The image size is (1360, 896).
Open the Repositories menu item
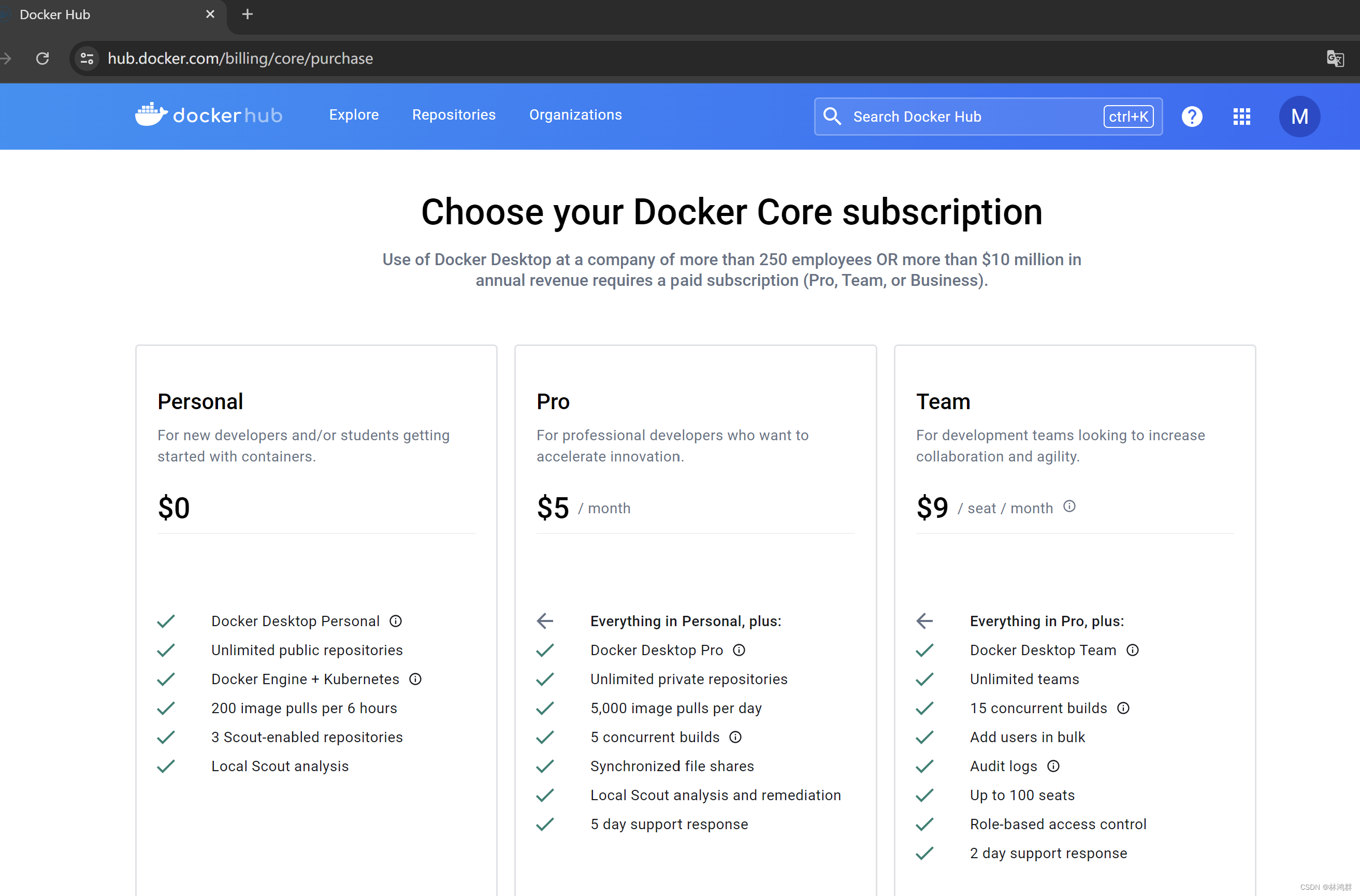[x=454, y=115]
